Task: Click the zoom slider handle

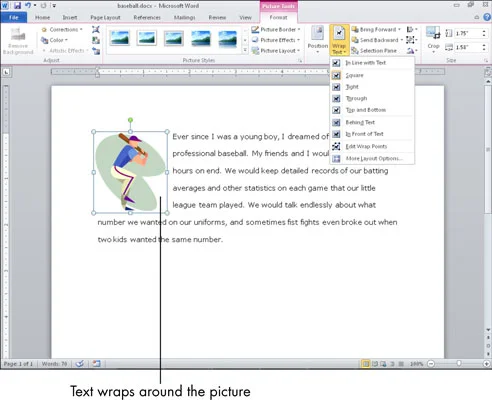Action: point(459,364)
